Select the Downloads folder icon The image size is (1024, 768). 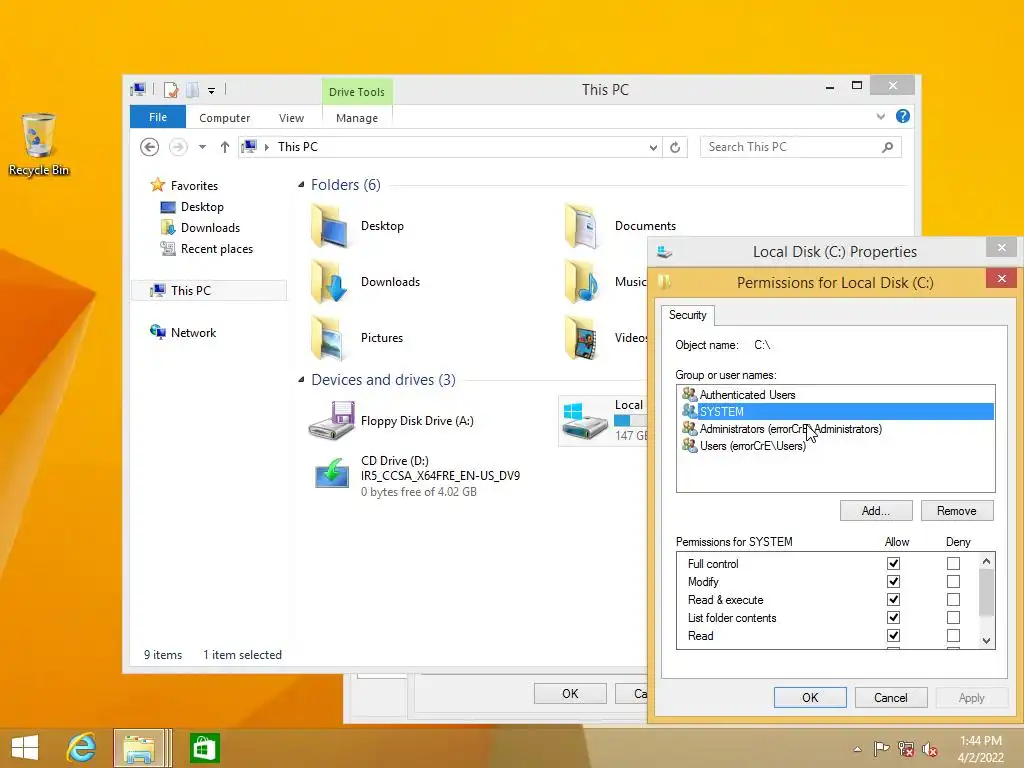coord(330,282)
